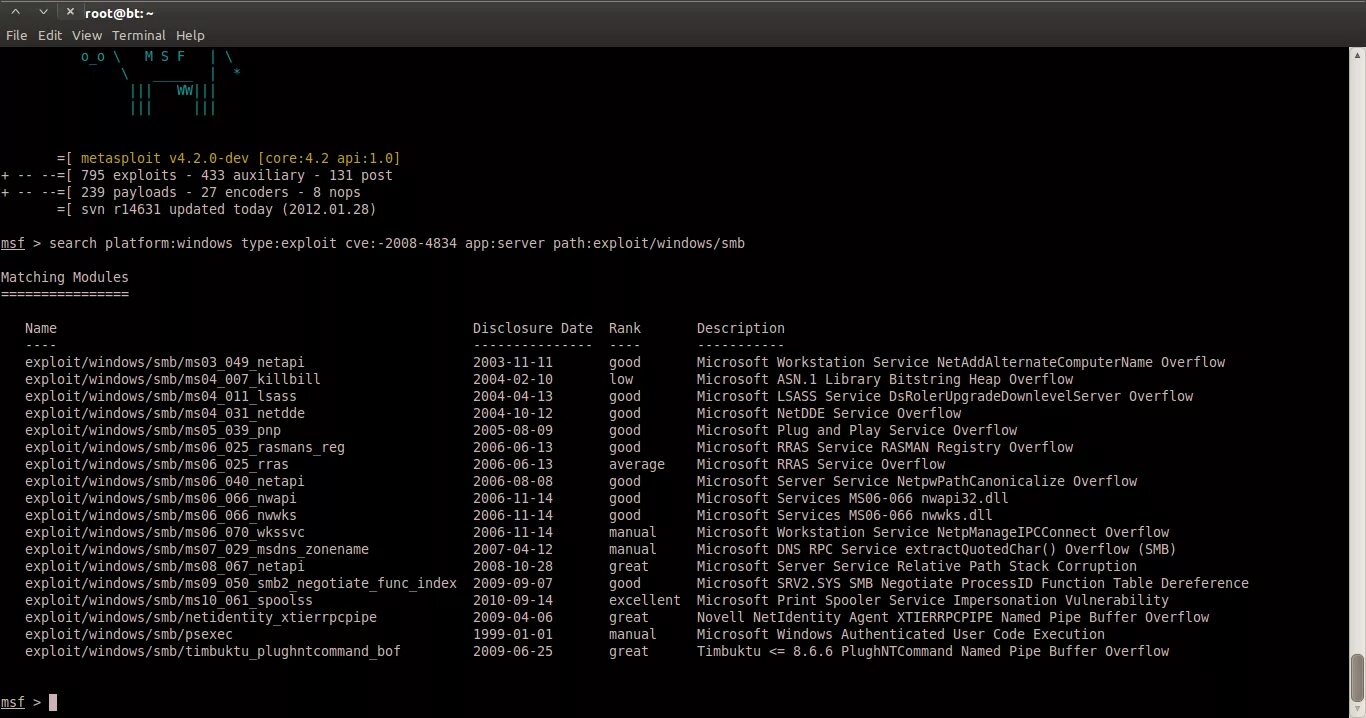Select exploit/windows/smb/timbuktu_plughntcommand_bof module name
Viewport: 1366px width, 718px height.
point(213,651)
